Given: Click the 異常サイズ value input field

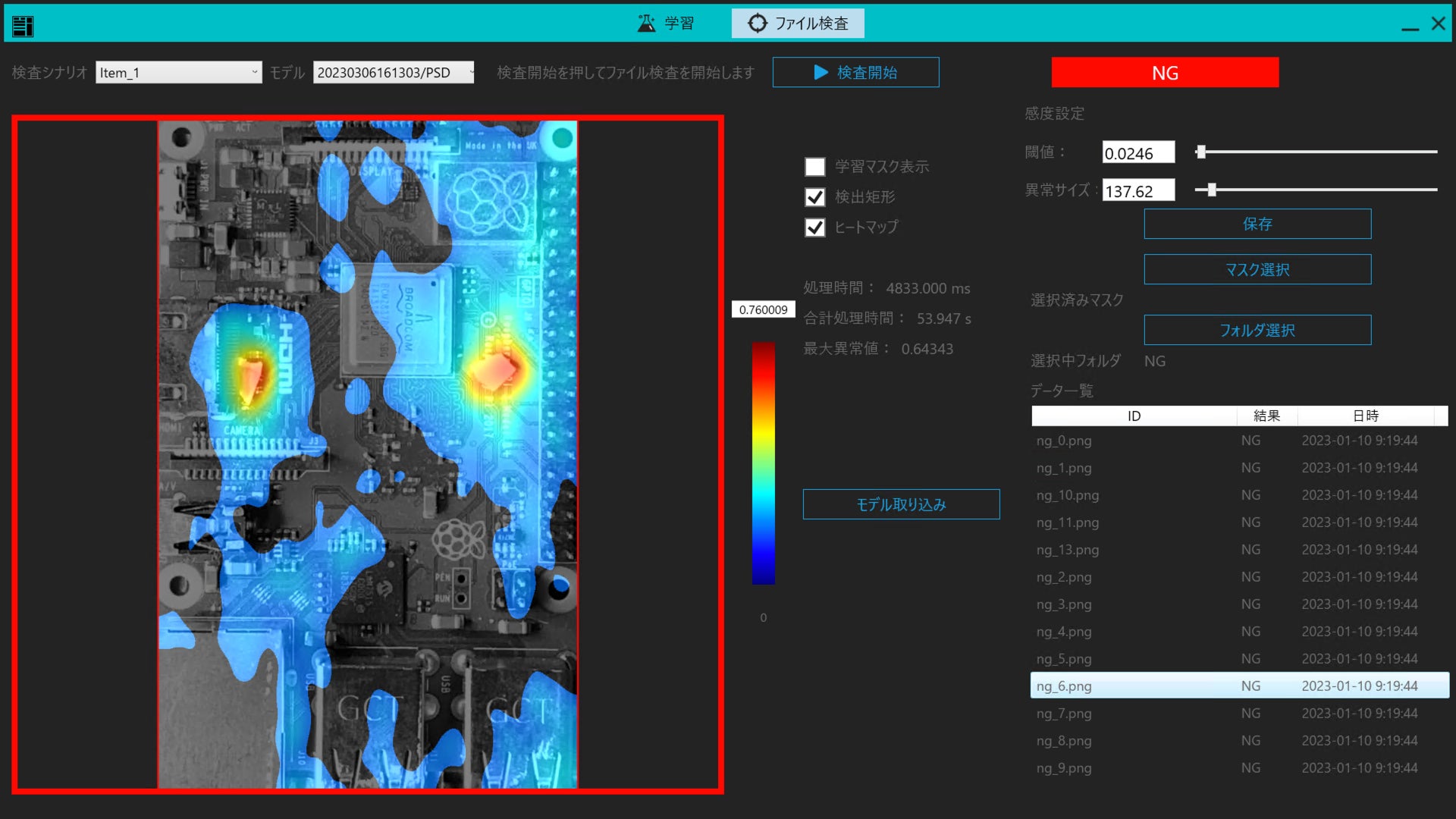Looking at the screenshot, I should pos(1137,191).
